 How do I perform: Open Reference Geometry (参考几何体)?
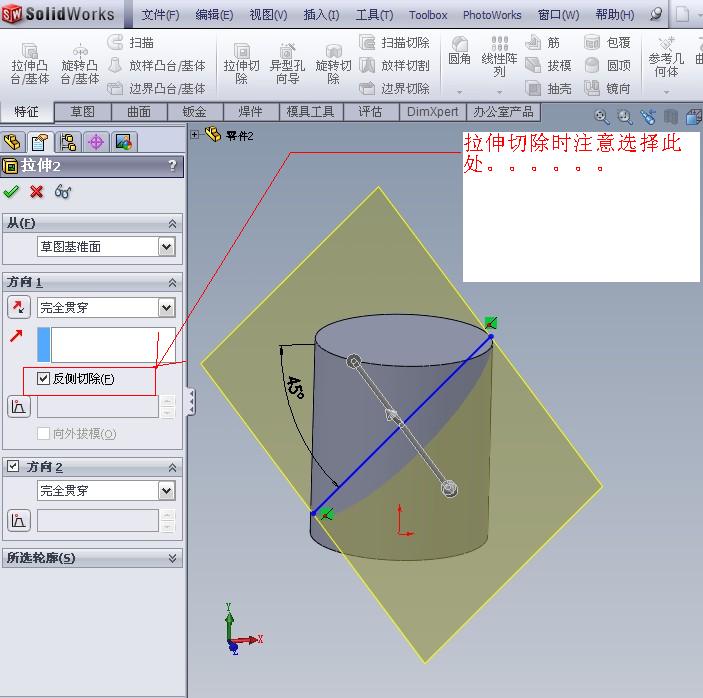pos(666,58)
